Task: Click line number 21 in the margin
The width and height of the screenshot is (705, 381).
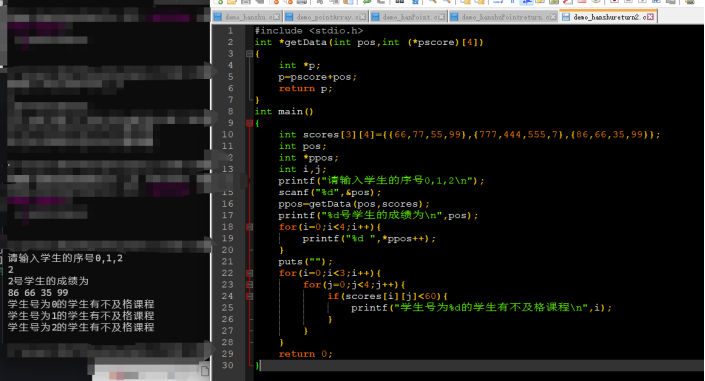Action: click(228, 262)
